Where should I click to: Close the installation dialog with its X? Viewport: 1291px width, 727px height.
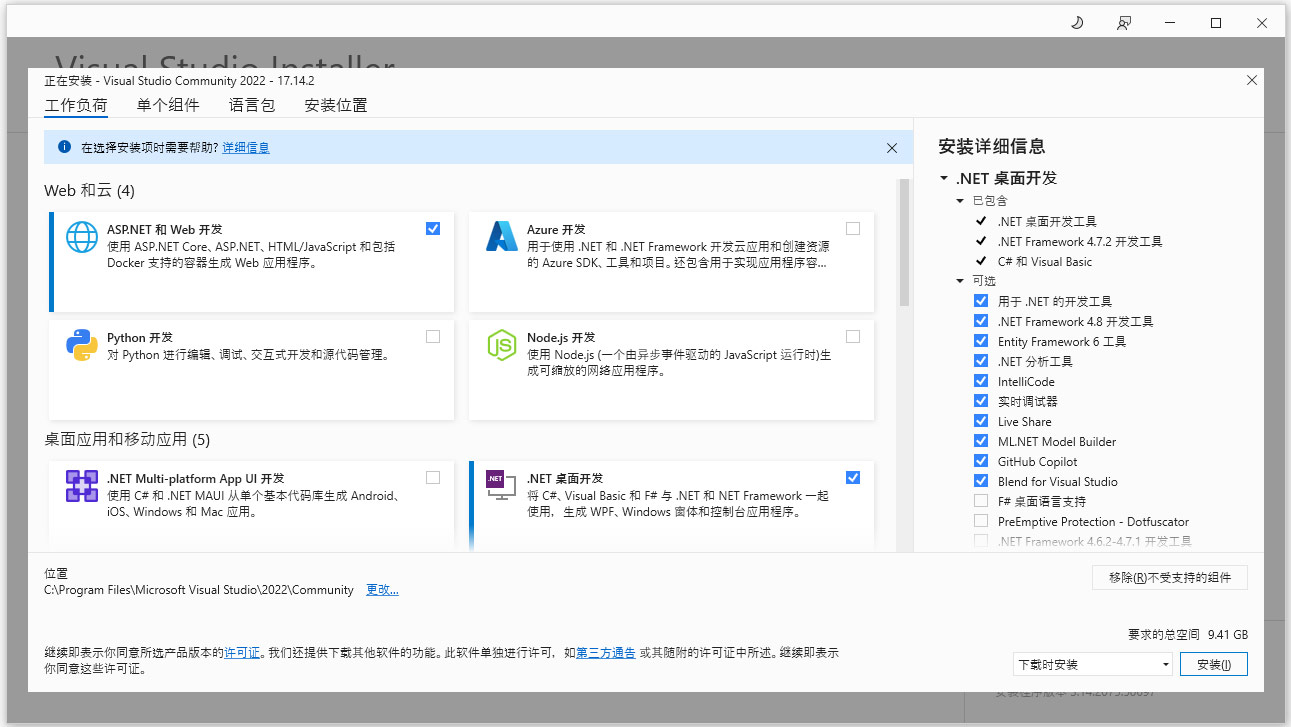click(1252, 80)
